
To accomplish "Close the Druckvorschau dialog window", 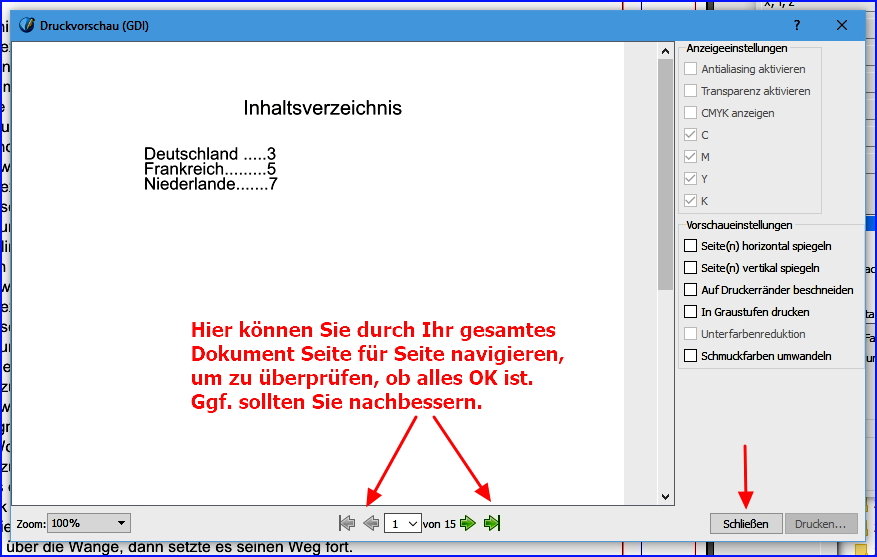I will tap(842, 25).
